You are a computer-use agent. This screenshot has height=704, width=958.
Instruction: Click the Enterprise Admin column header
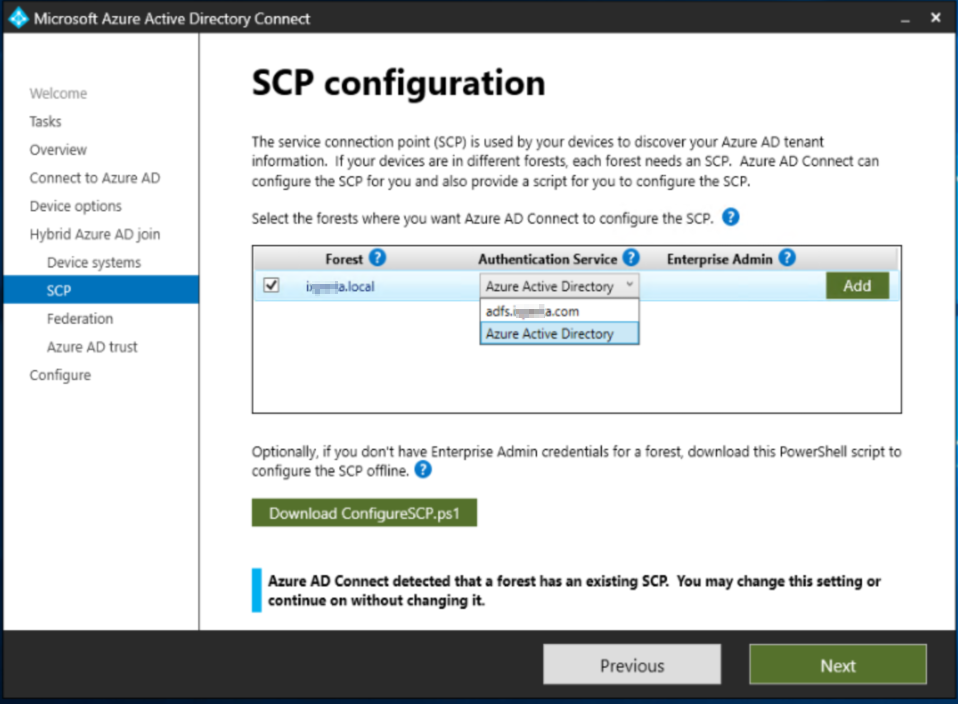(x=719, y=259)
